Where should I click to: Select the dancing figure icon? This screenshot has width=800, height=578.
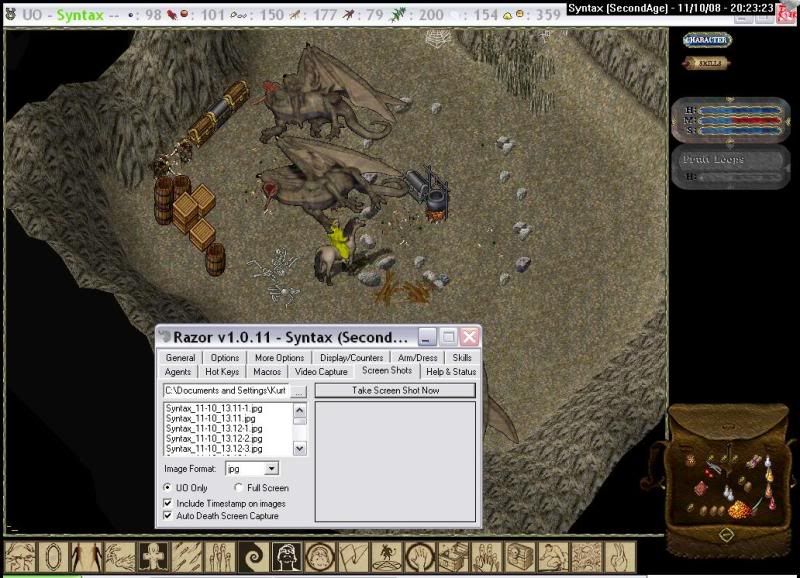[x=386, y=557]
